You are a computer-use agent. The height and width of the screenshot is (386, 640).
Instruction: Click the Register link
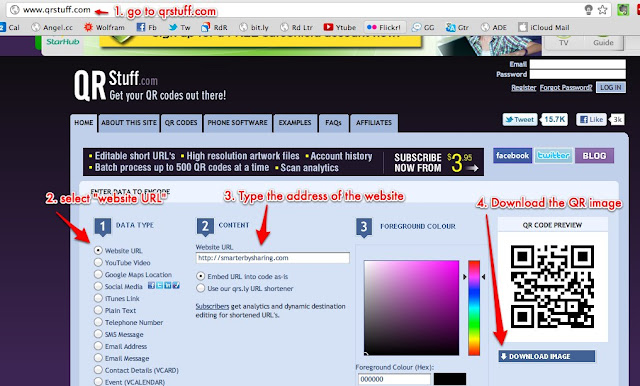(x=524, y=88)
